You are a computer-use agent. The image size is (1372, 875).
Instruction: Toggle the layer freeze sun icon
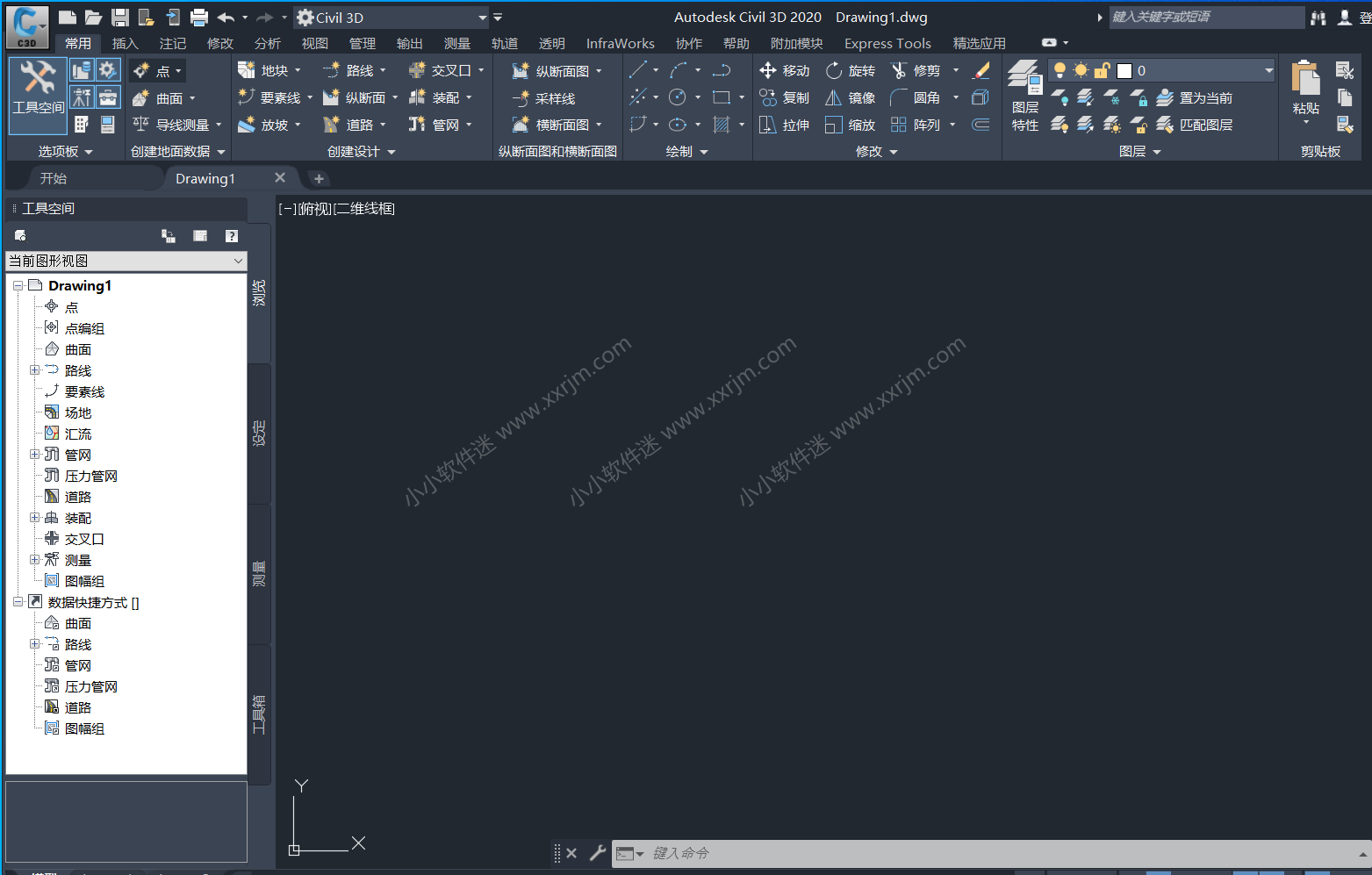click(x=1081, y=70)
